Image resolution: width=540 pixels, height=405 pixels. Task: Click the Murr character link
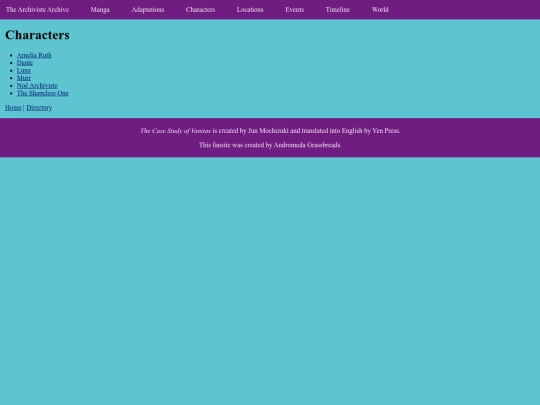(24, 78)
